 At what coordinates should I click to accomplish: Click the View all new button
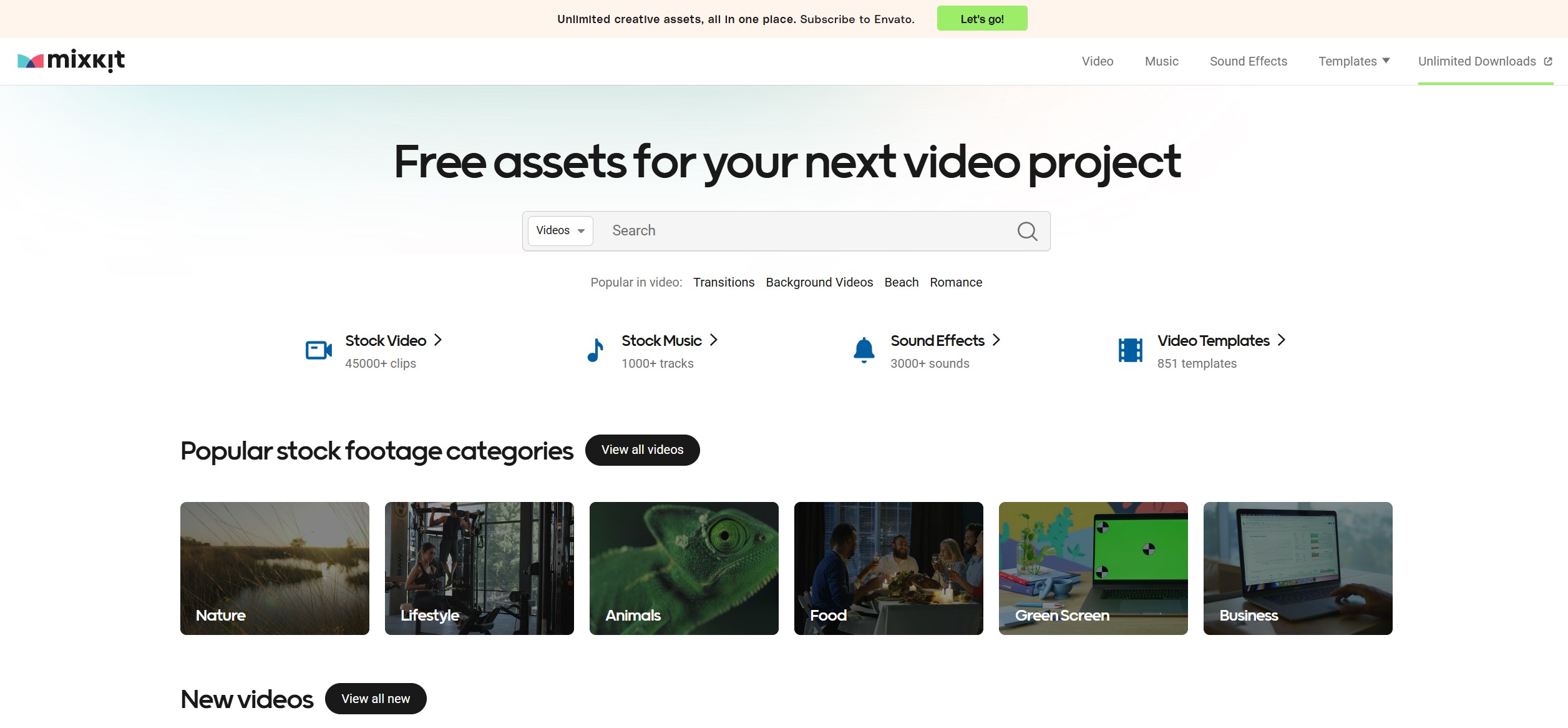click(376, 699)
